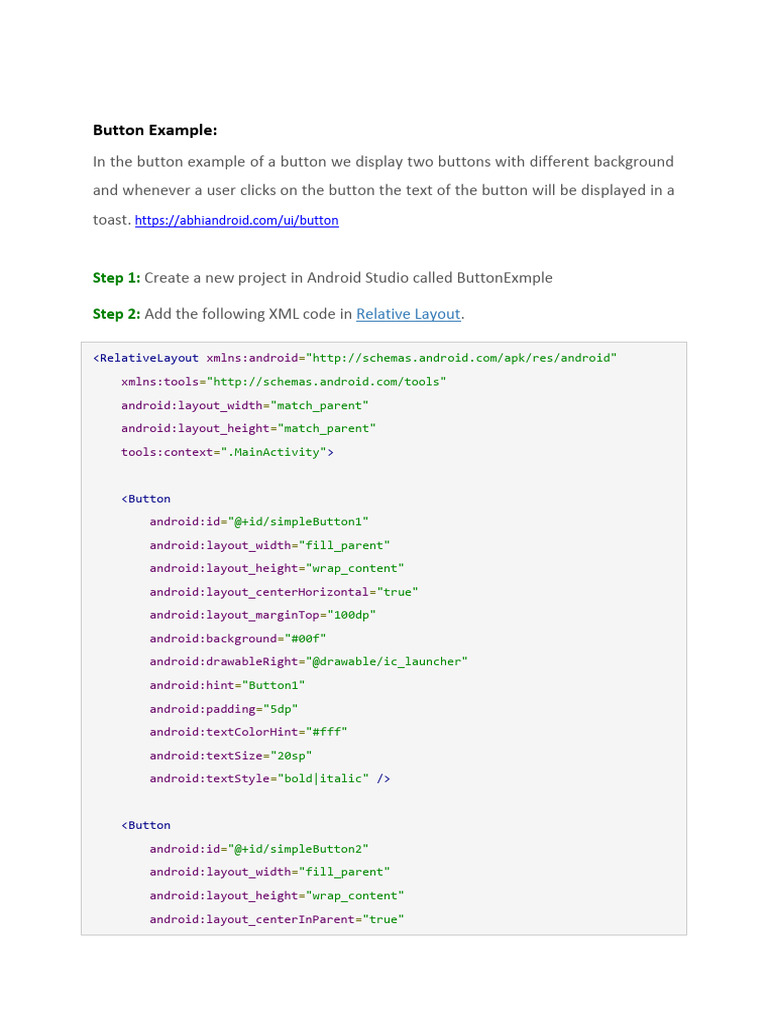Image resolution: width=768 pixels, height=1024 pixels.
Task: Click the "Step 1:" label
Action: [116, 278]
